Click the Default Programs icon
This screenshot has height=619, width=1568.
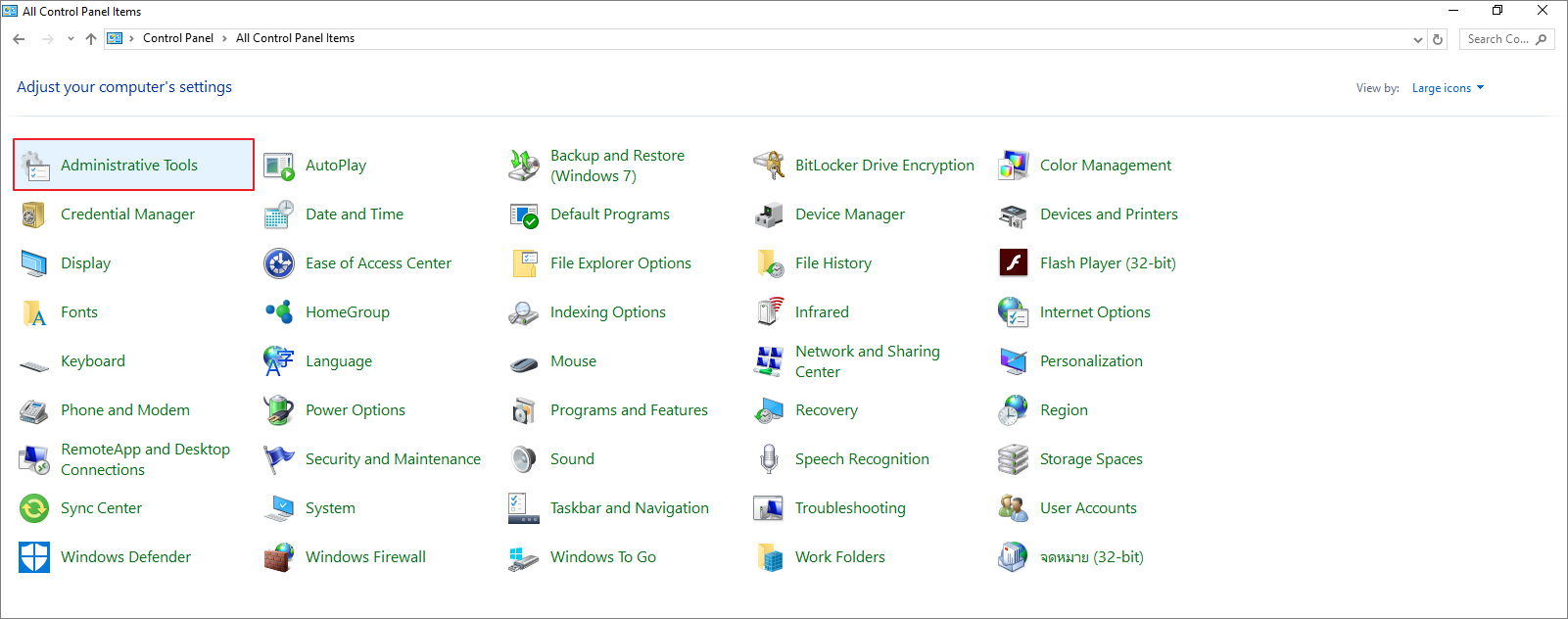click(524, 214)
